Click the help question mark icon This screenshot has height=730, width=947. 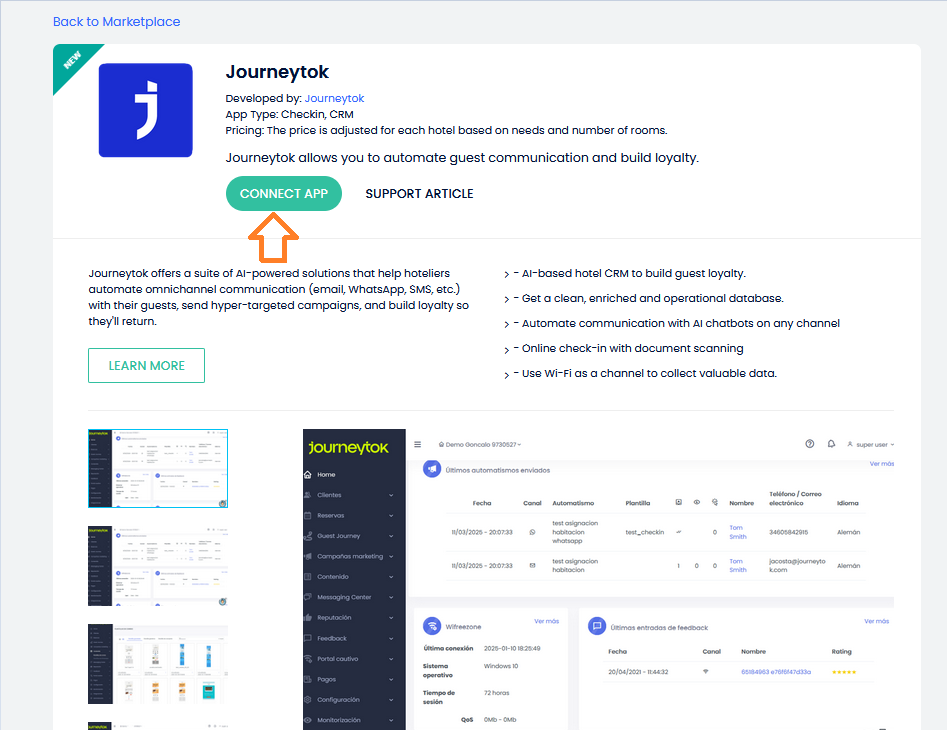click(x=809, y=444)
